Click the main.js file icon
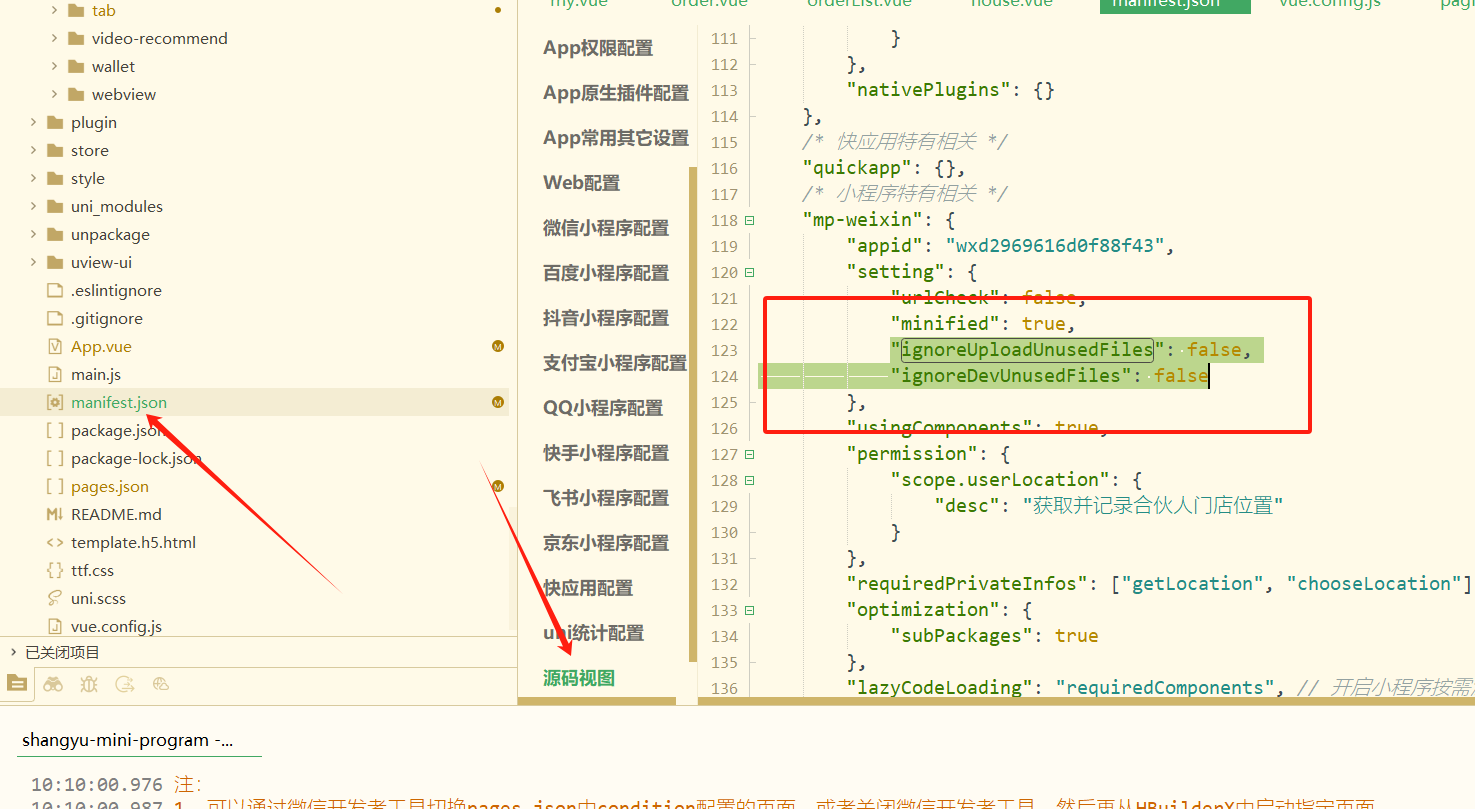Screen dimensions: 1475x809 pyautogui.click(x=55, y=374)
